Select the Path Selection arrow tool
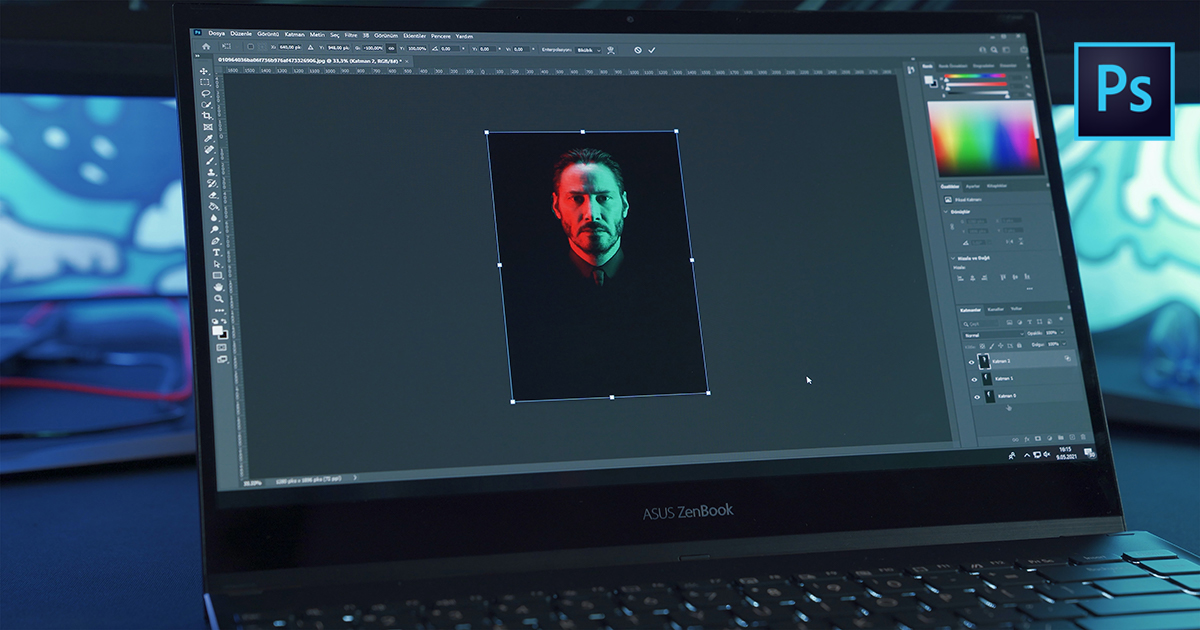This screenshot has height=630, width=1200. pyautogui.click(x=217, y=263)
